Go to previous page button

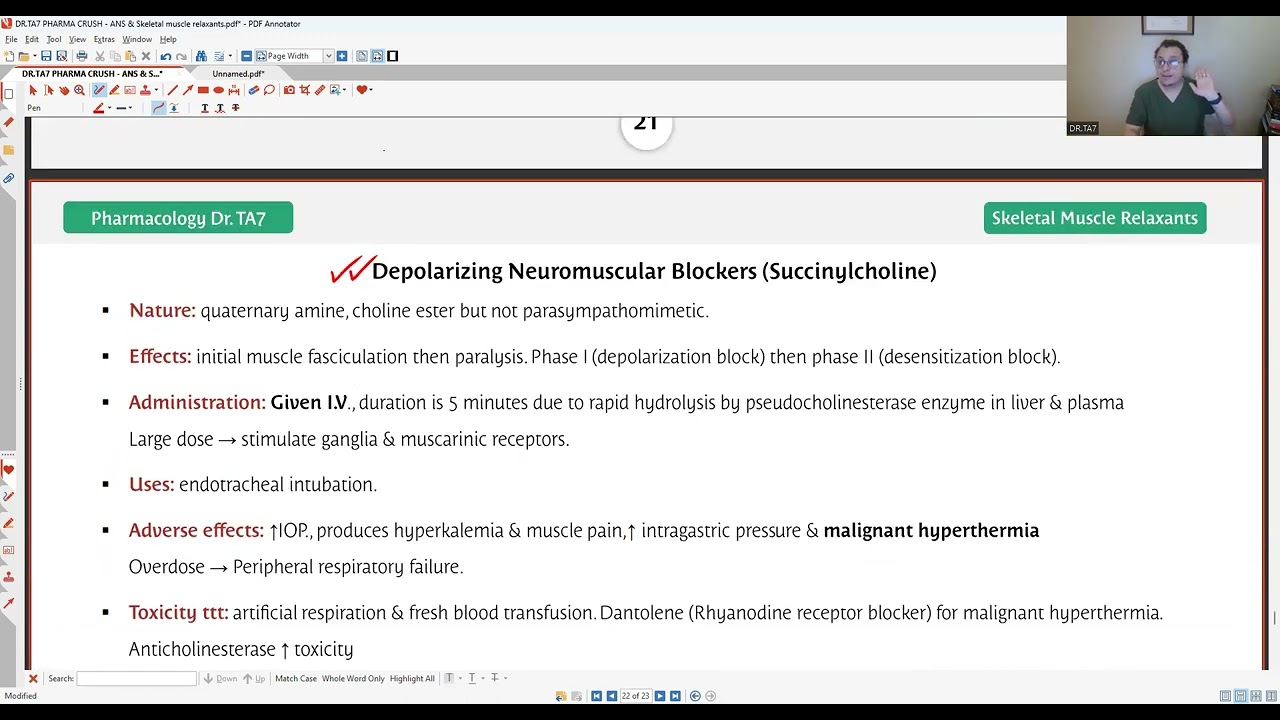pyautogui.click(x=611, y=696)
